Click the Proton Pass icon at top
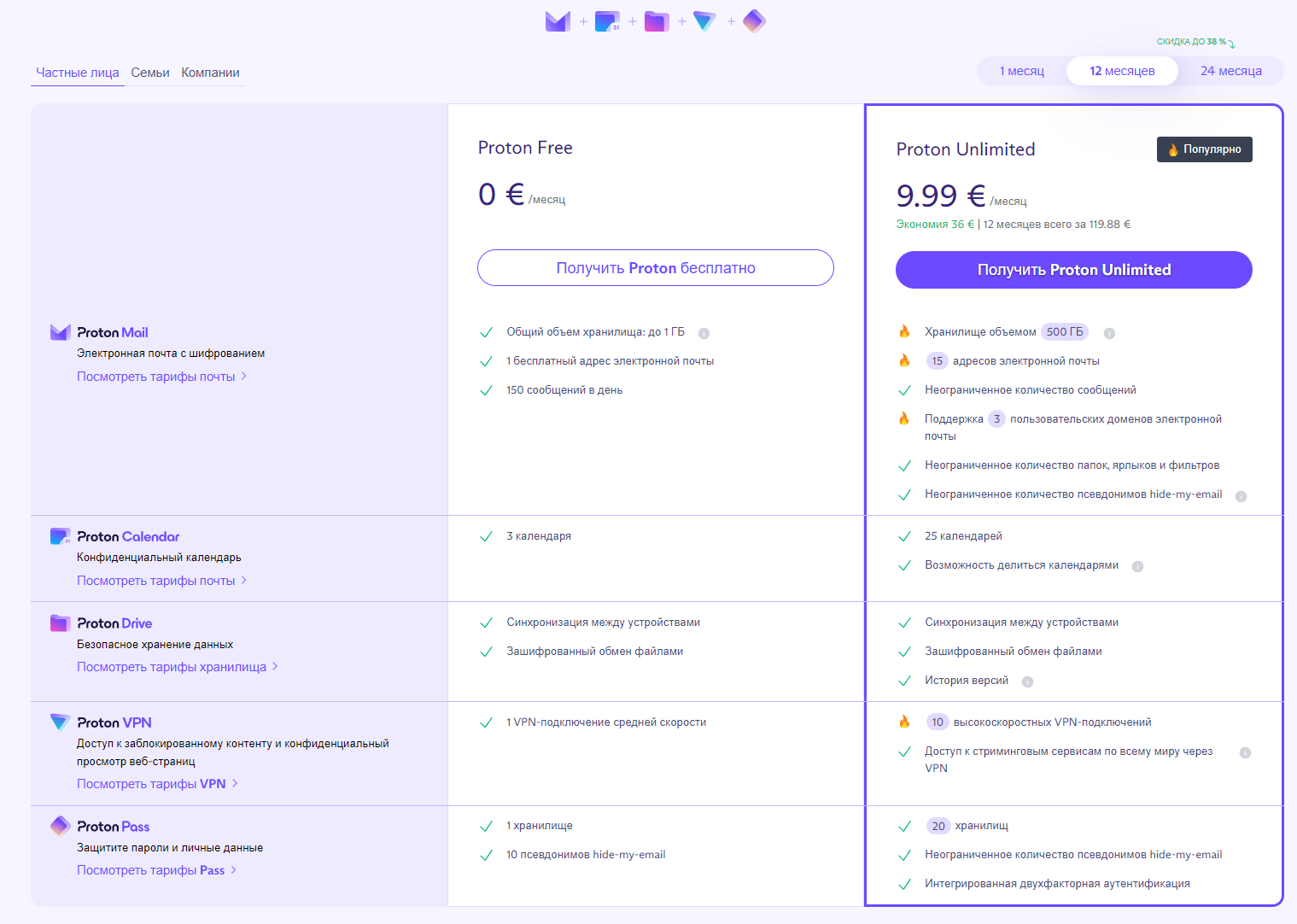Screen dimensions: 1297x924 (x=754, y=21)
